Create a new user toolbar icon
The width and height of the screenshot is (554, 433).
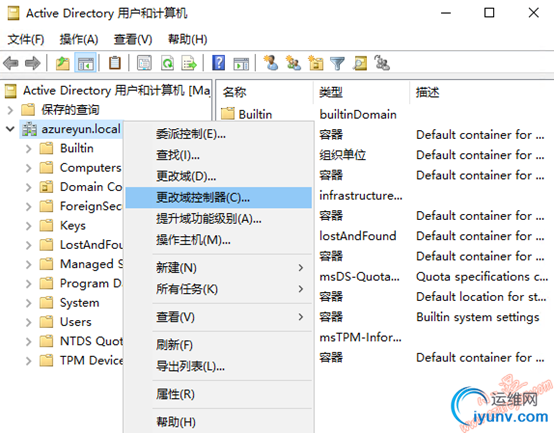coord(271,63)
